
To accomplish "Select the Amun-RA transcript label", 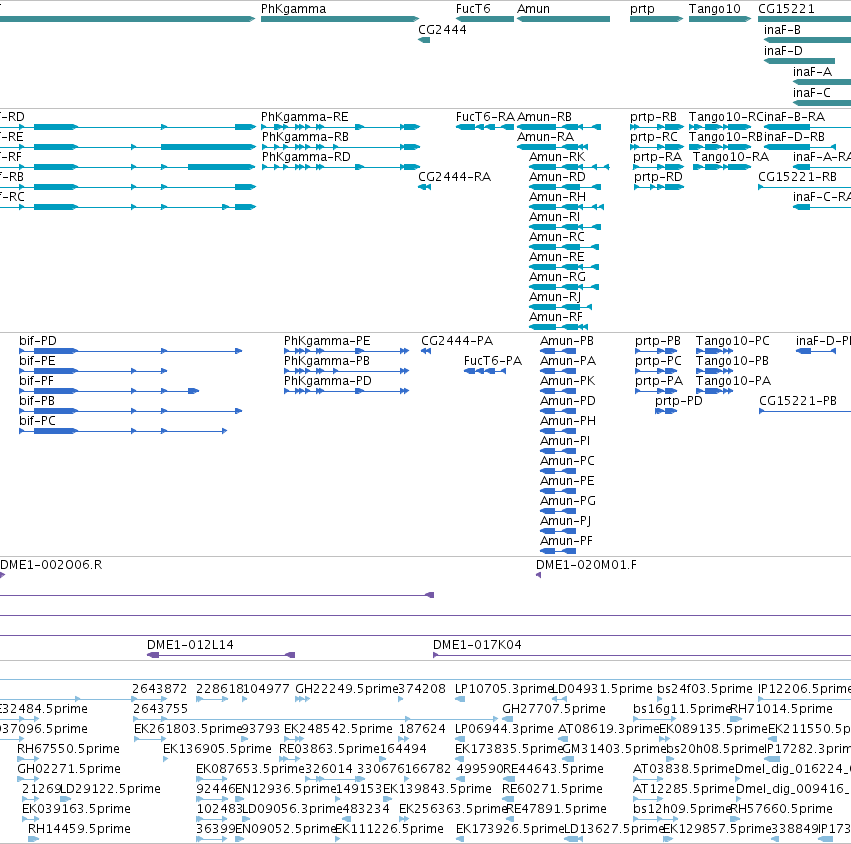I will pyautogui.click(x=545, y=137).
